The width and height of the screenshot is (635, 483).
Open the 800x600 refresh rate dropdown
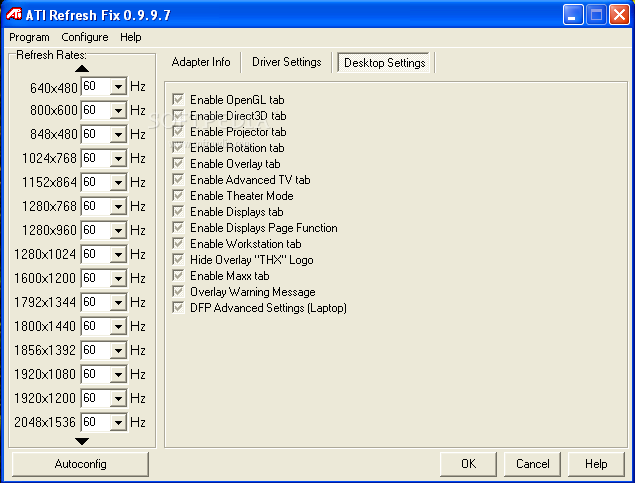pos(118,111)
